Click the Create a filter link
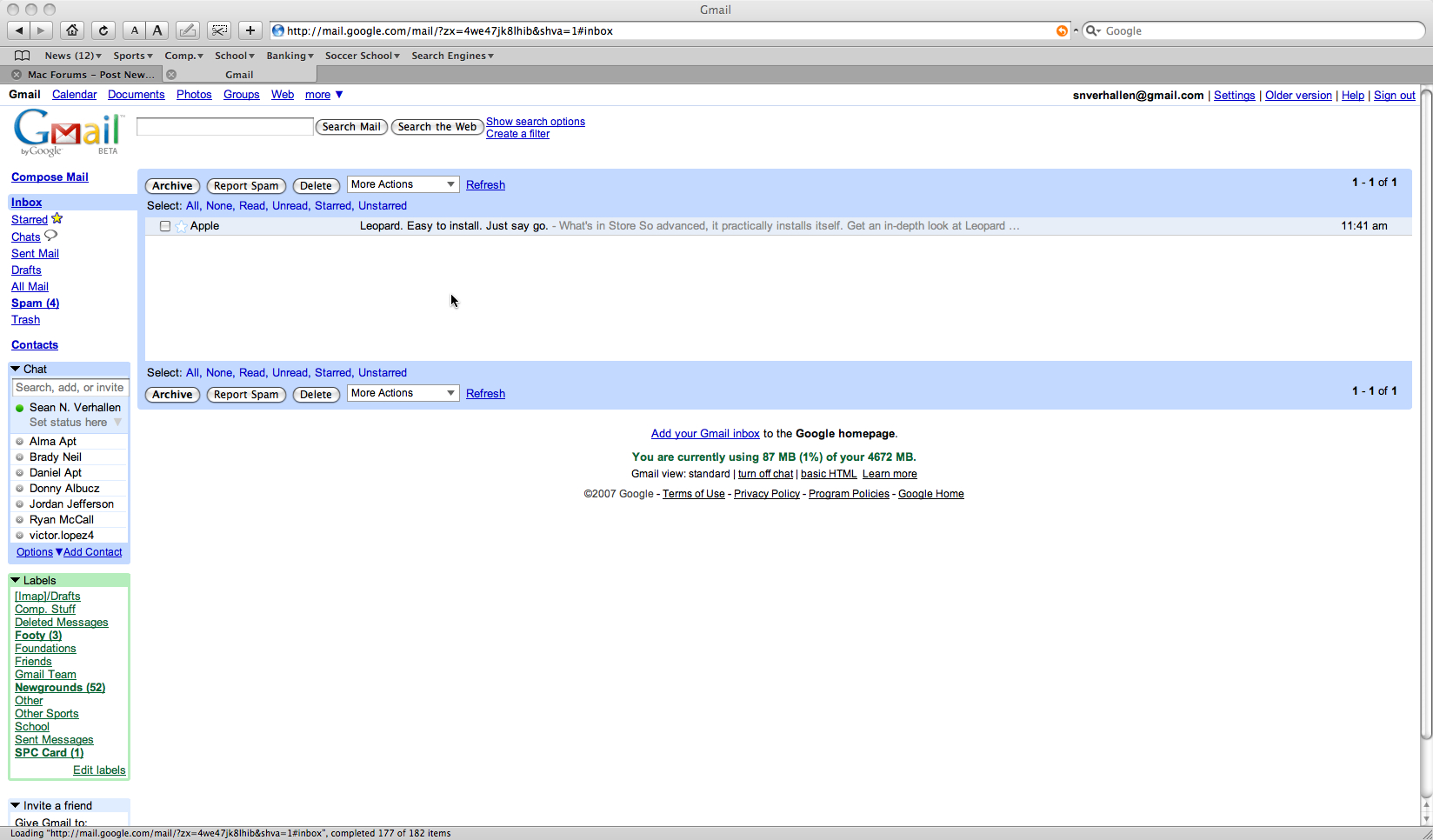The image size is (1433, 840). [x=517, y=134]
